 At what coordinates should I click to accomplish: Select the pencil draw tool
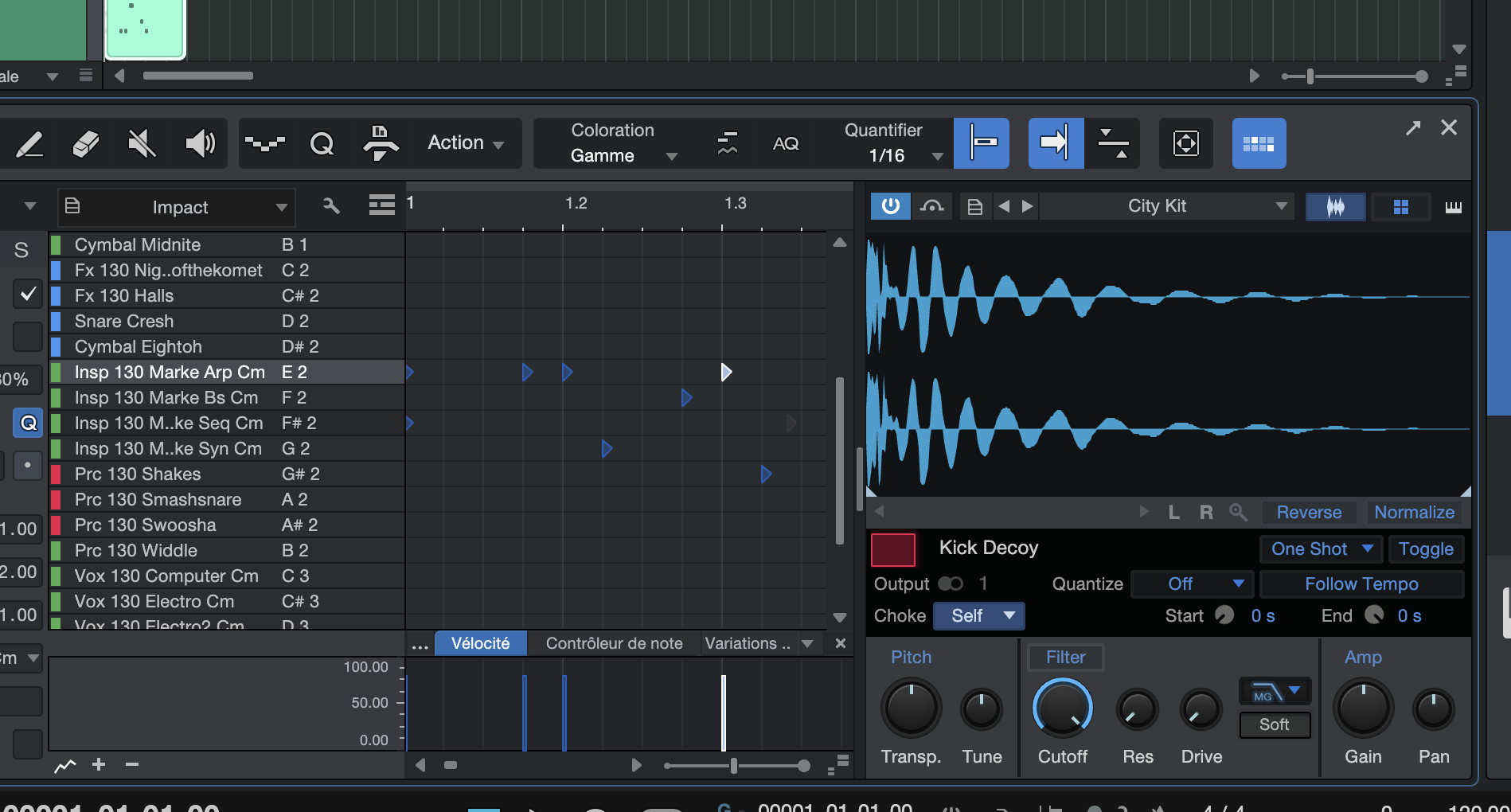29,144
